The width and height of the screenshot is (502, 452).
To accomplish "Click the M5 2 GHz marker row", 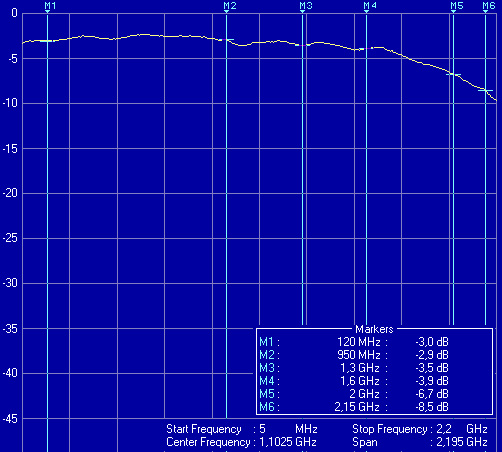I will coord(354,394).
